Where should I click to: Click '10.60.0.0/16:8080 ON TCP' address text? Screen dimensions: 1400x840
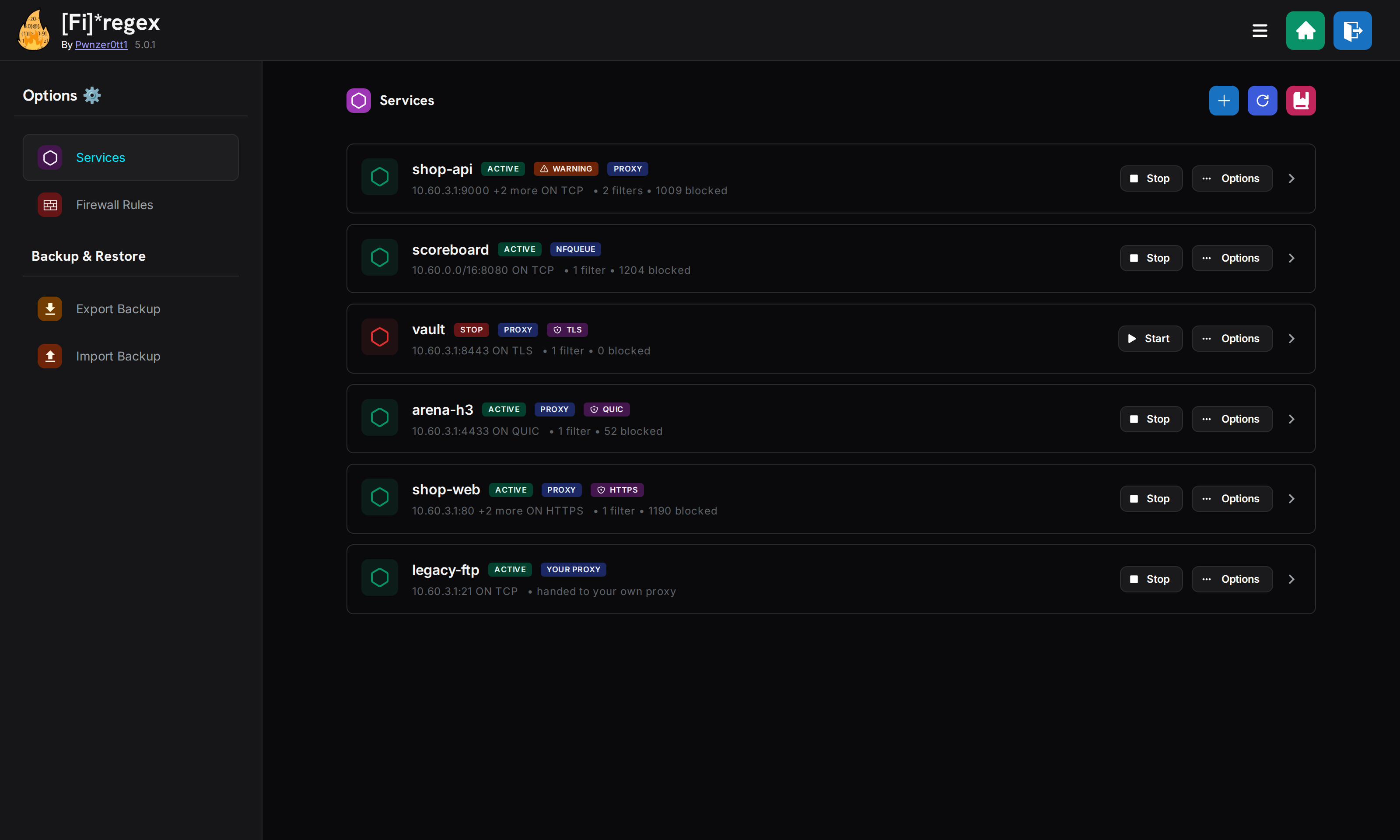[x=483, y=270]
